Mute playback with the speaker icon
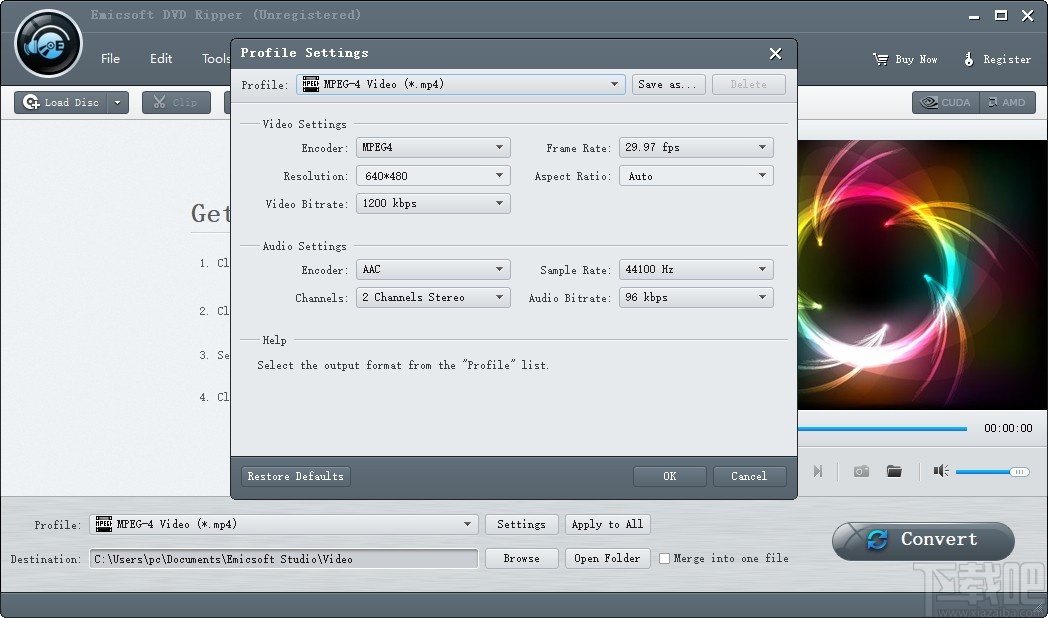 (939, 471)
